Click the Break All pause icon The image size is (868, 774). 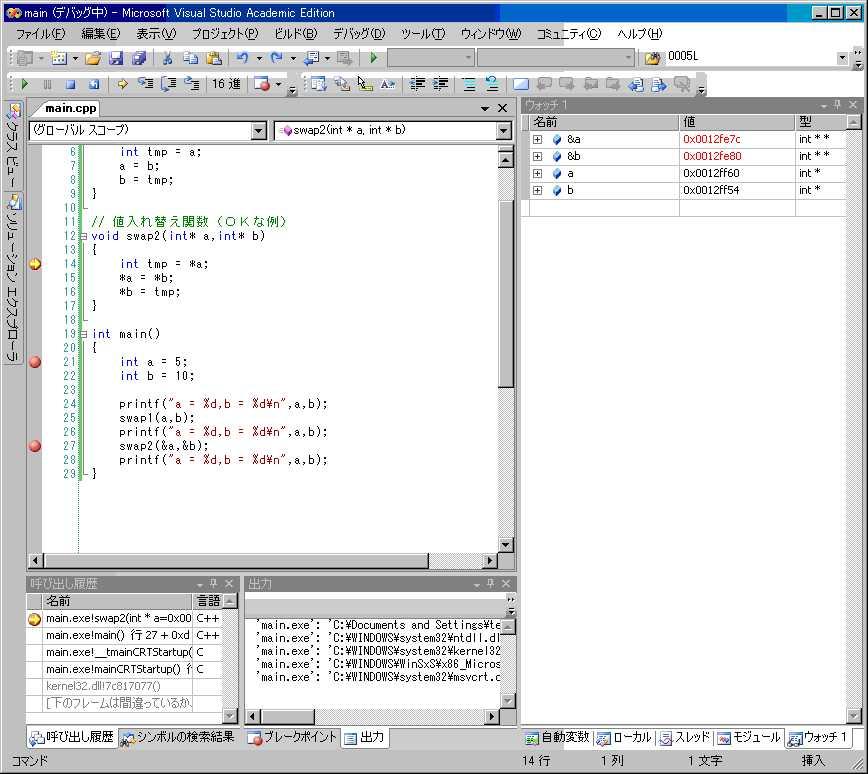[48, 84]
